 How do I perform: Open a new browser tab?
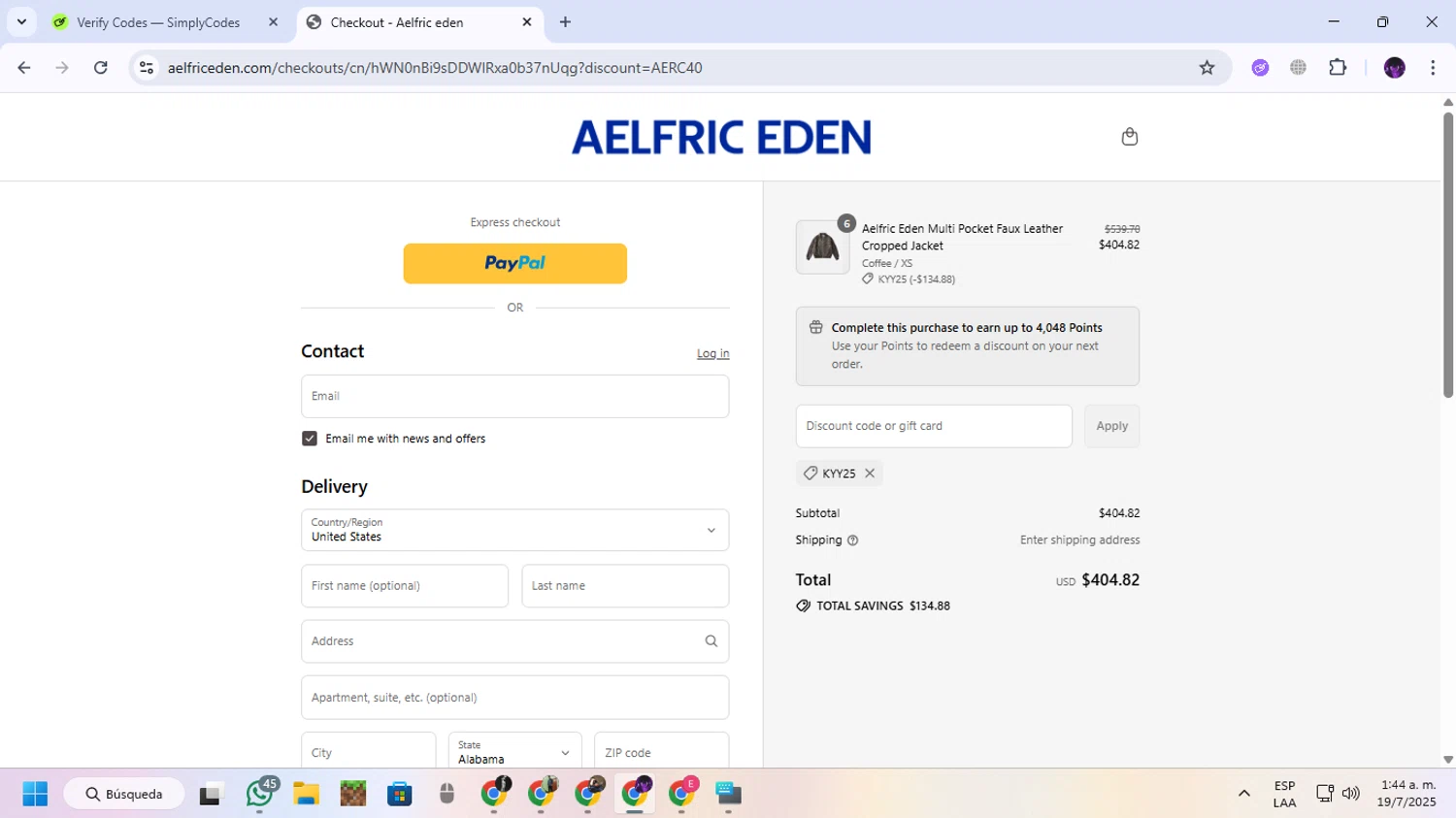click(565, 22)
